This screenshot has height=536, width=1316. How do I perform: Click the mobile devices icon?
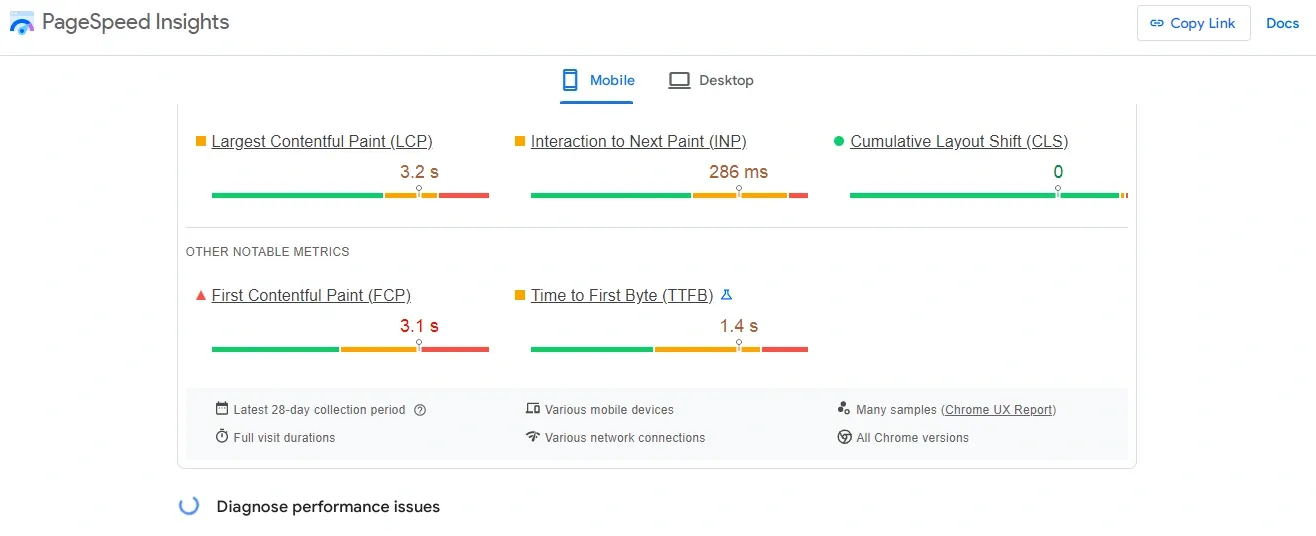(x=533, y=409)
